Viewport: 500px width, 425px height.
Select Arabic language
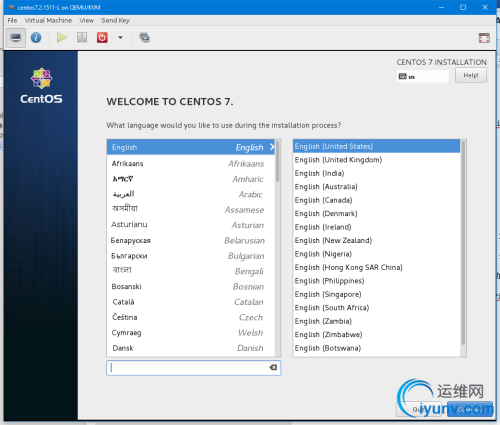(191, 194)
